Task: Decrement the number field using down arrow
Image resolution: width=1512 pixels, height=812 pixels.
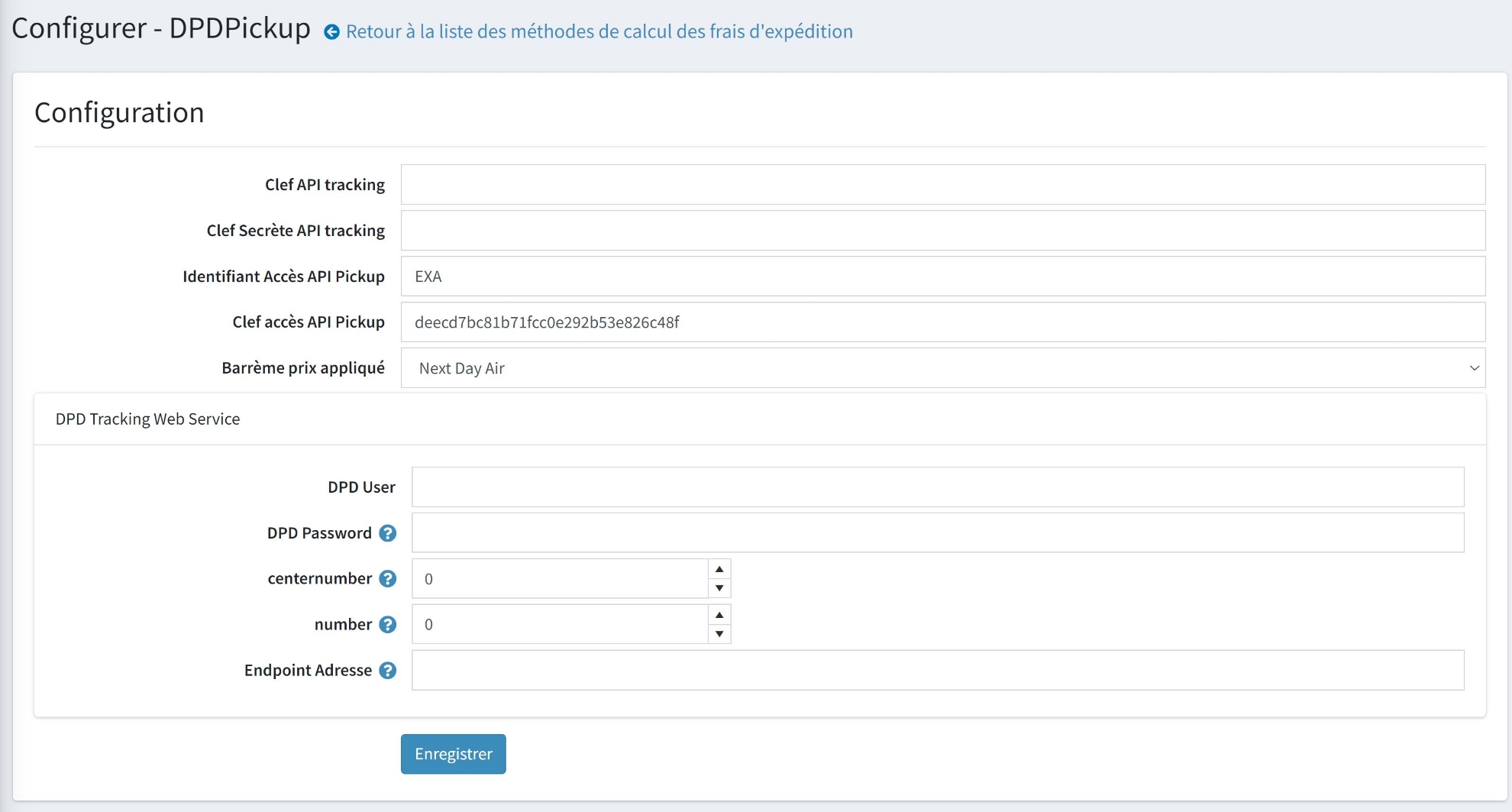Action: coord(719,634)
